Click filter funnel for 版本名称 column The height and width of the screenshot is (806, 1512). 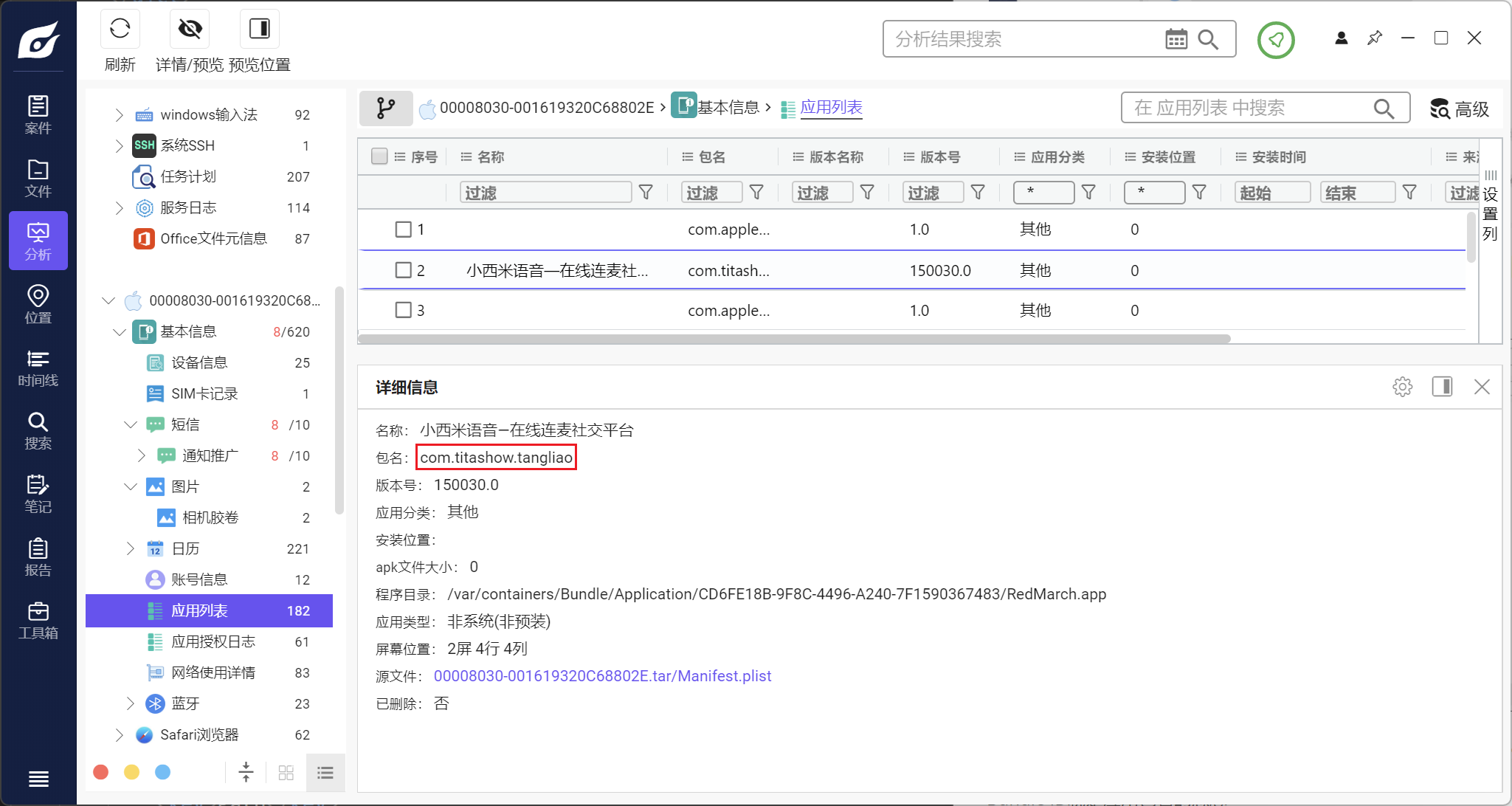tap(867, 193)
